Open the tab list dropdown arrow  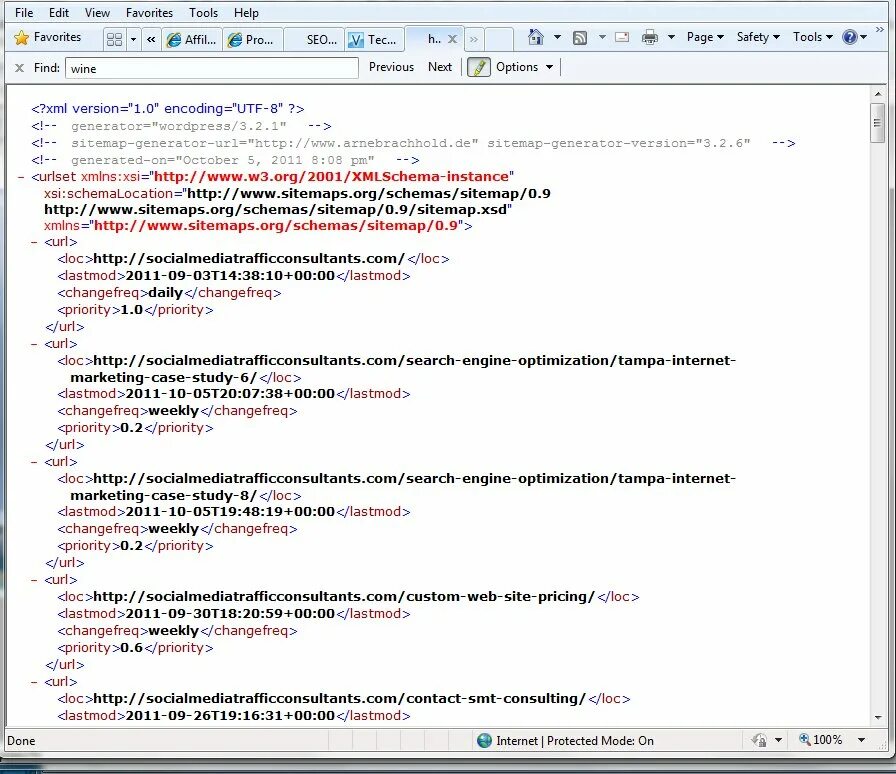tap(133, 39)
